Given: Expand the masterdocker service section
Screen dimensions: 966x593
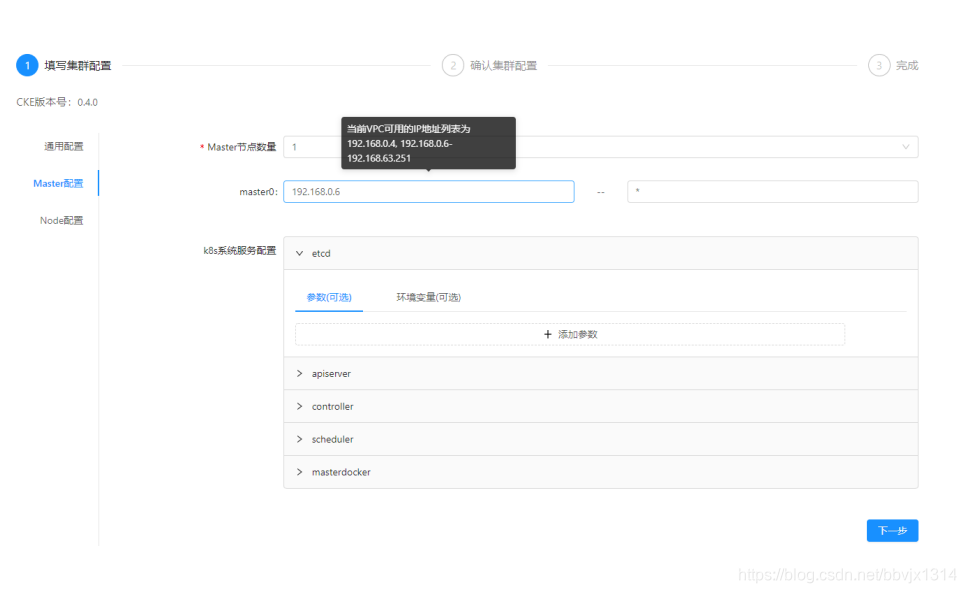Looking at the screenshot, I should 299,472.
